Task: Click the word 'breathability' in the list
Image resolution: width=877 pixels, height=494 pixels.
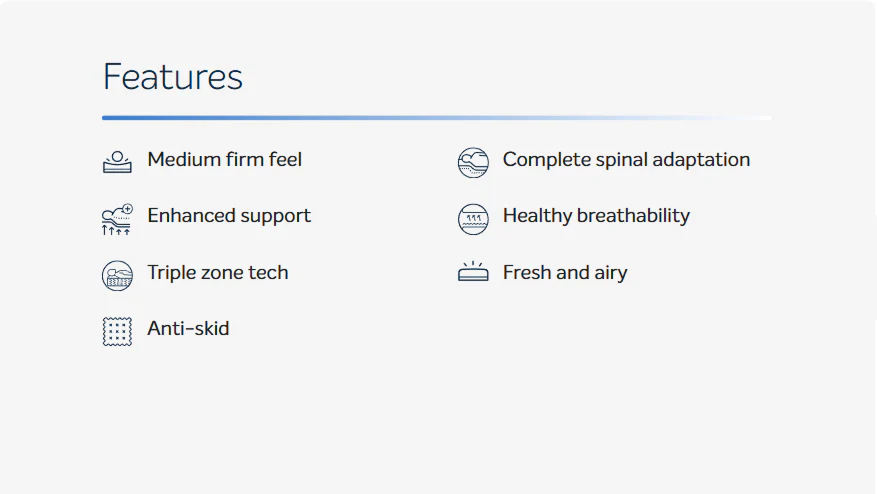Action: click(x=633, y=216)
